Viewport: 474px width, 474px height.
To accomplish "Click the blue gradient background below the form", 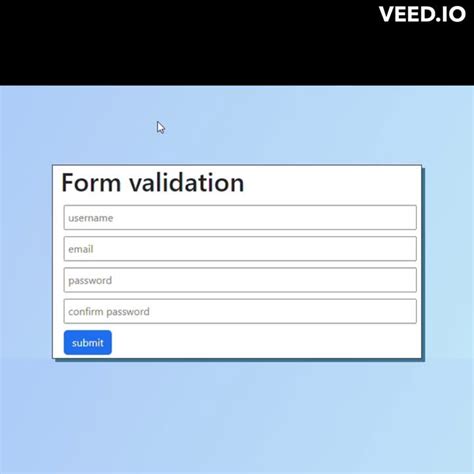I will [x=237, y=417].
